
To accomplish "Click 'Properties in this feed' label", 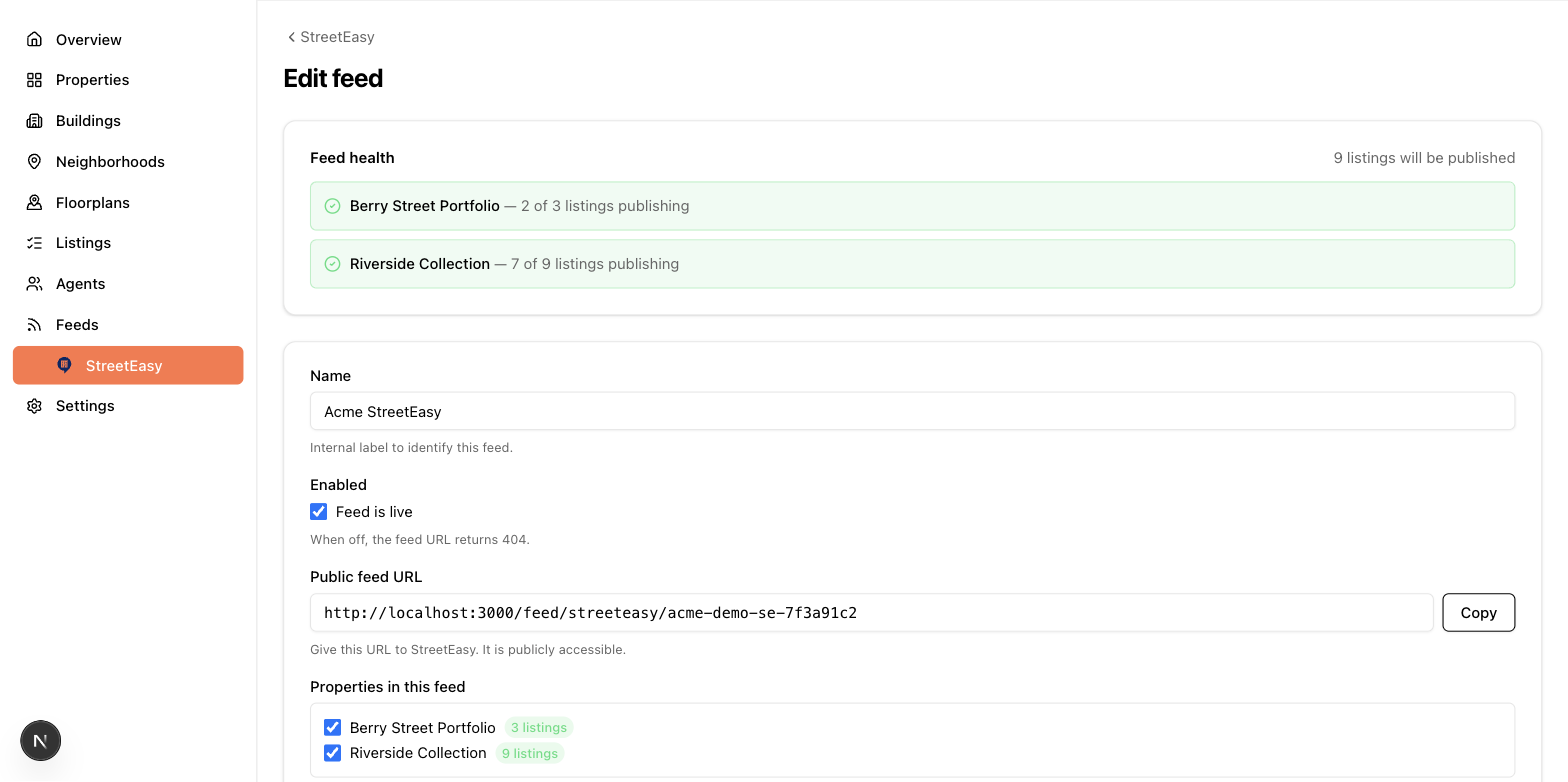I will tap(388, 687).
